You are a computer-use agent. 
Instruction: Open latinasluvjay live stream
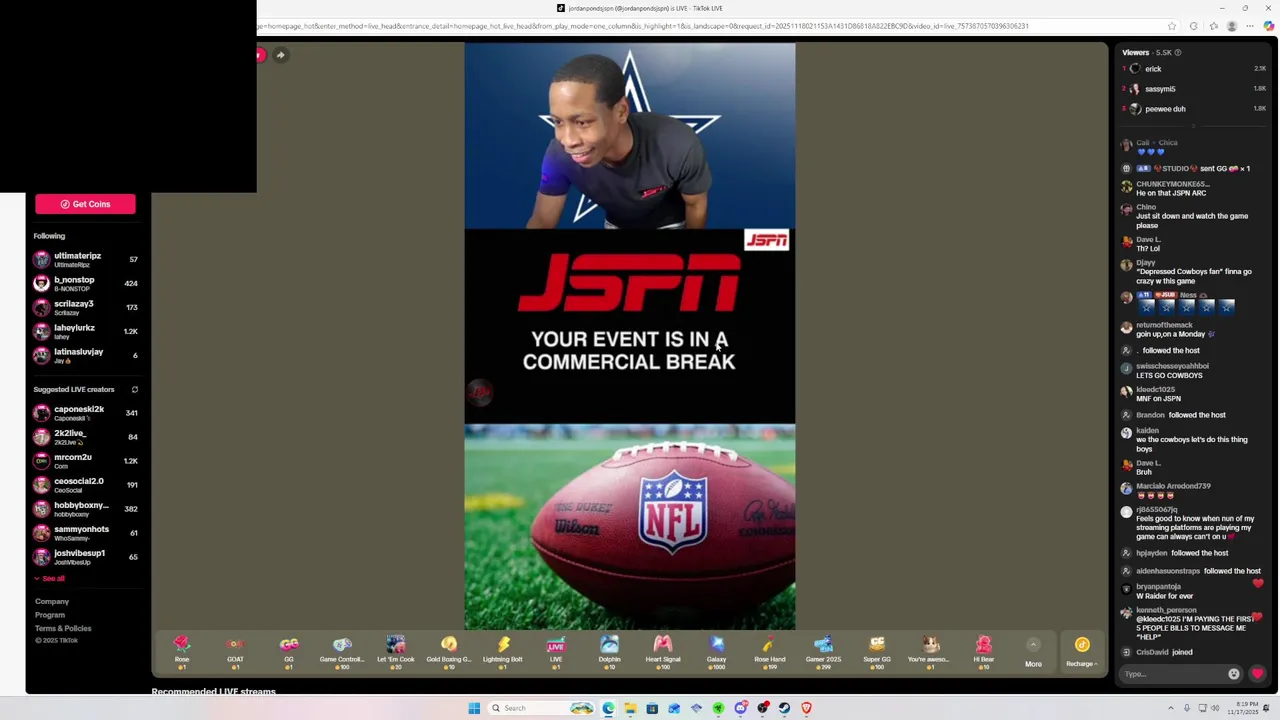(85, 356)
